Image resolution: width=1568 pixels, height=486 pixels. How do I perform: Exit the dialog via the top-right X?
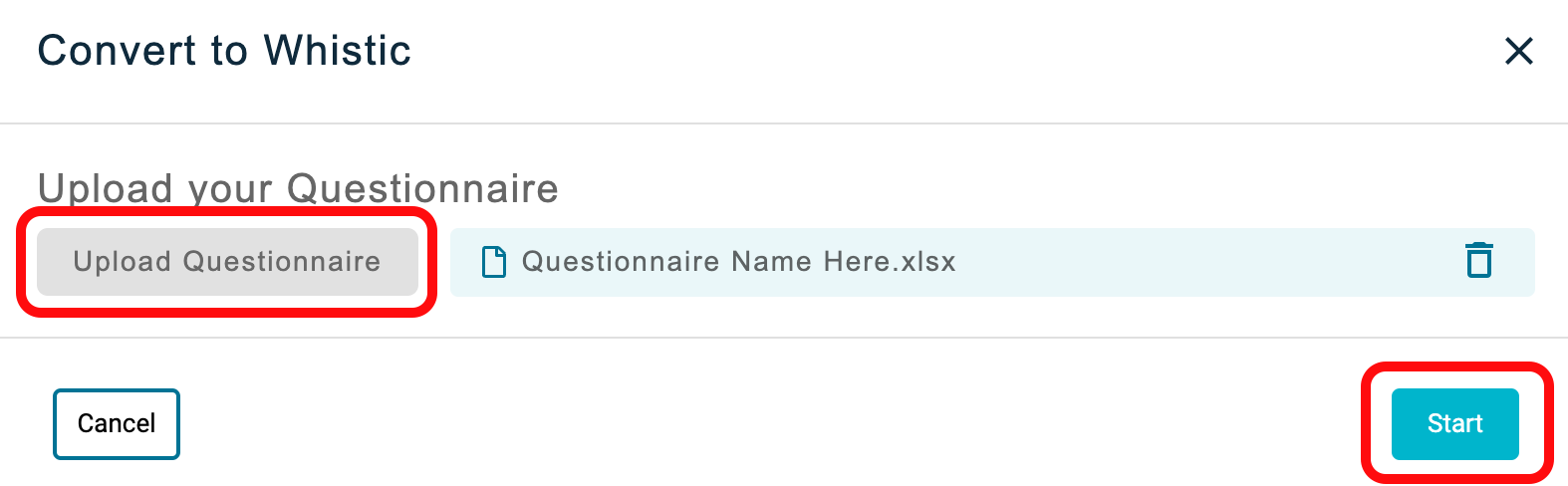coord(1518,51)
